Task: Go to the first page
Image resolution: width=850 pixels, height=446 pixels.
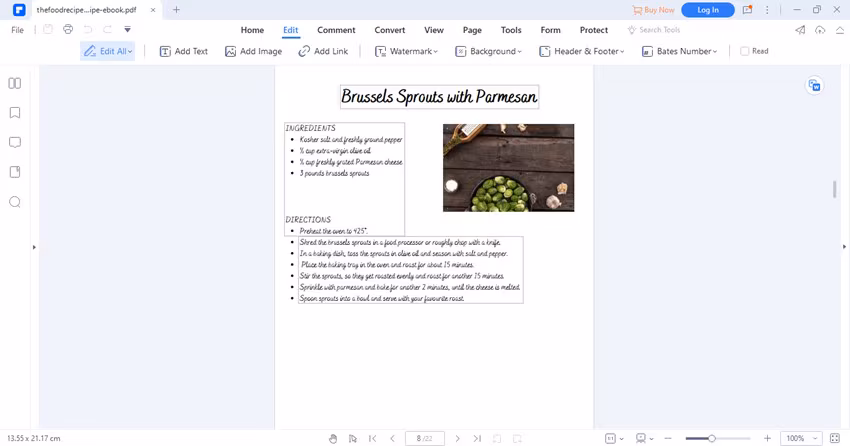Action: point(372,438)
